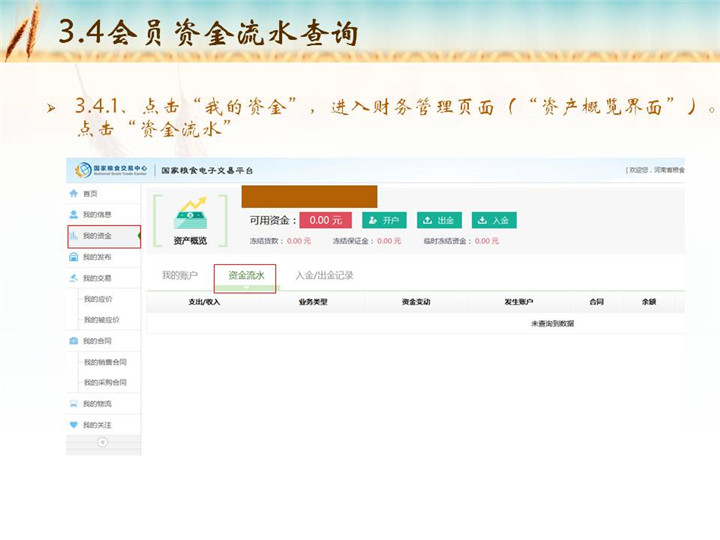Open the 我的销售合同 submenu item
720x540 pixels.
(105, 362)
